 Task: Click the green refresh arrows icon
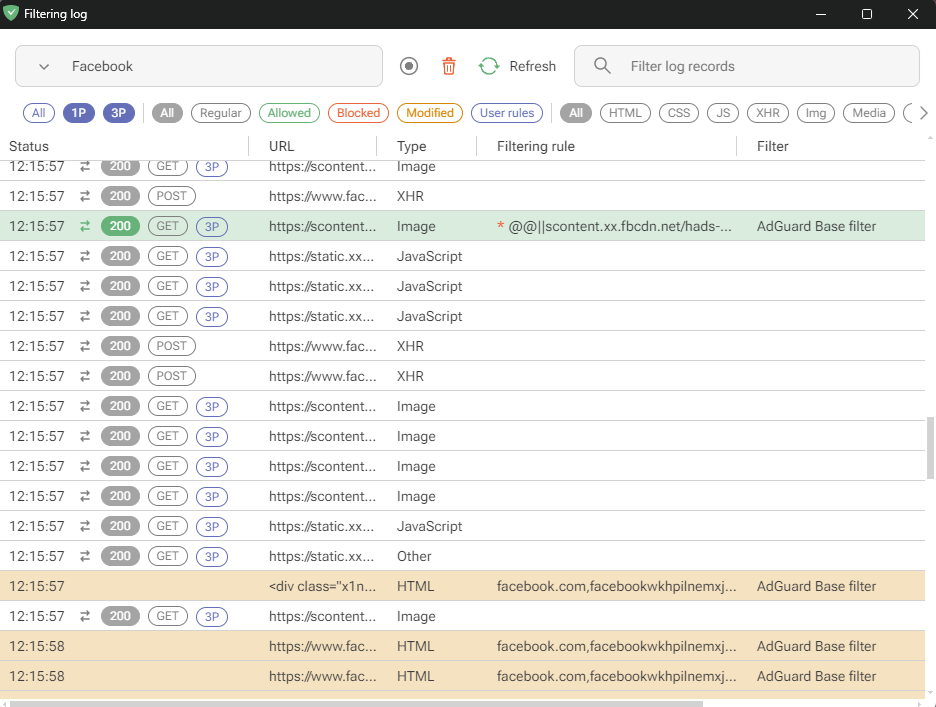point(489,66)
